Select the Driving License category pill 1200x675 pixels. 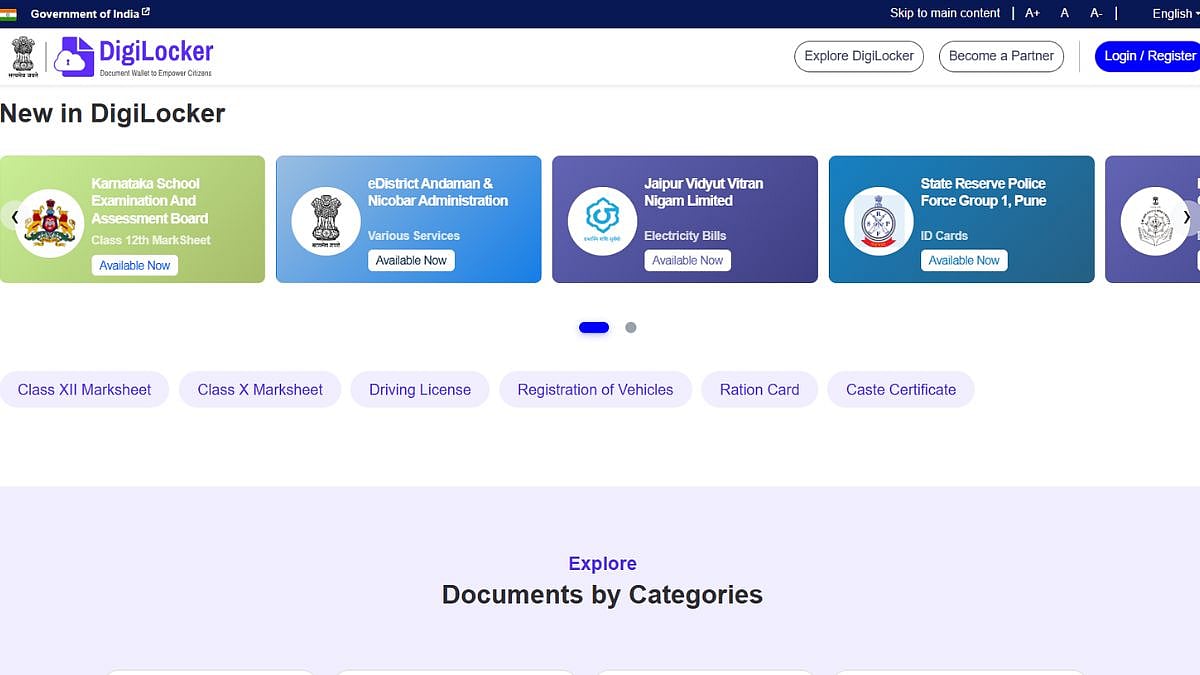[x=420, y=390]
